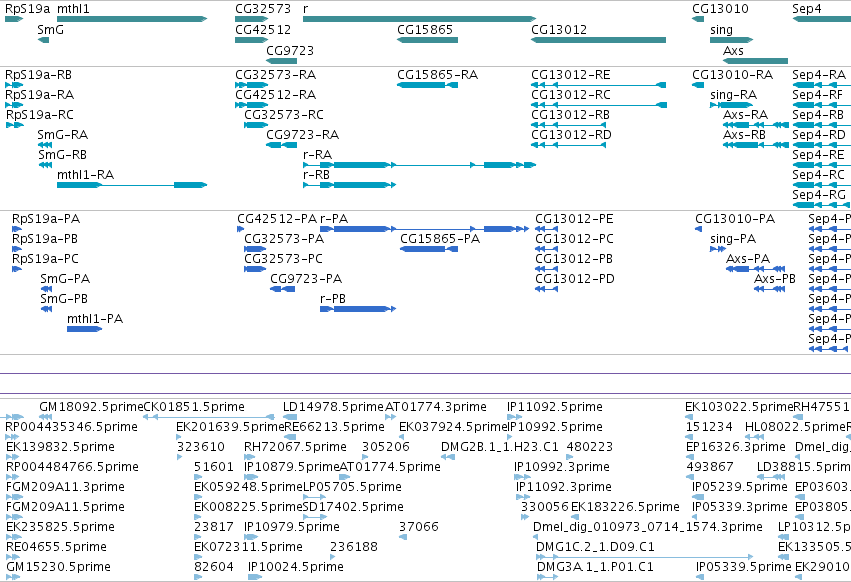
Task: Click protein CG42512-PA
Action: pyautogui.click(x=277, y=219)
